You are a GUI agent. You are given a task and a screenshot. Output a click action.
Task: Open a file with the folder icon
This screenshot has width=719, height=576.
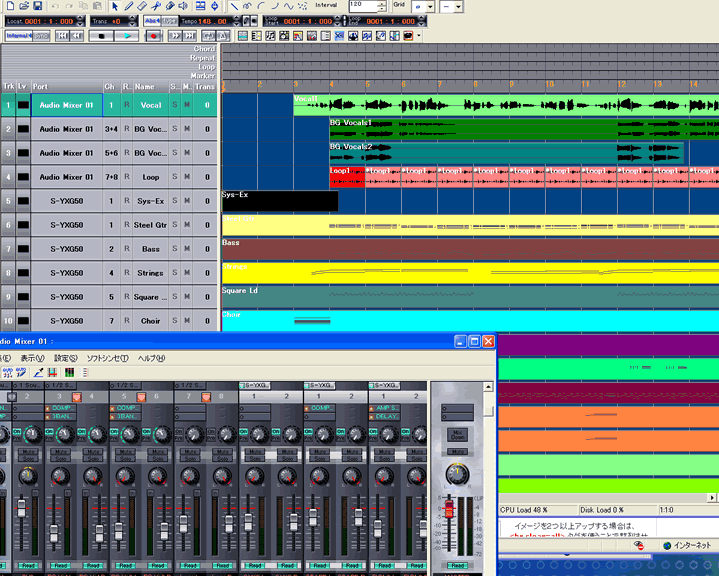[24, 6]
